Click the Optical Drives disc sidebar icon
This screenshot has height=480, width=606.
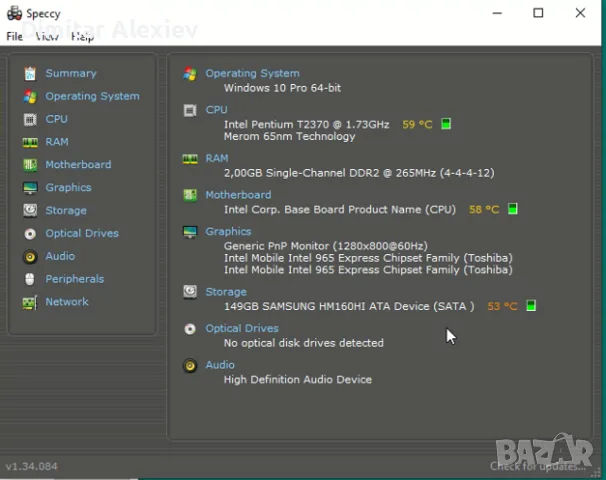30,233
